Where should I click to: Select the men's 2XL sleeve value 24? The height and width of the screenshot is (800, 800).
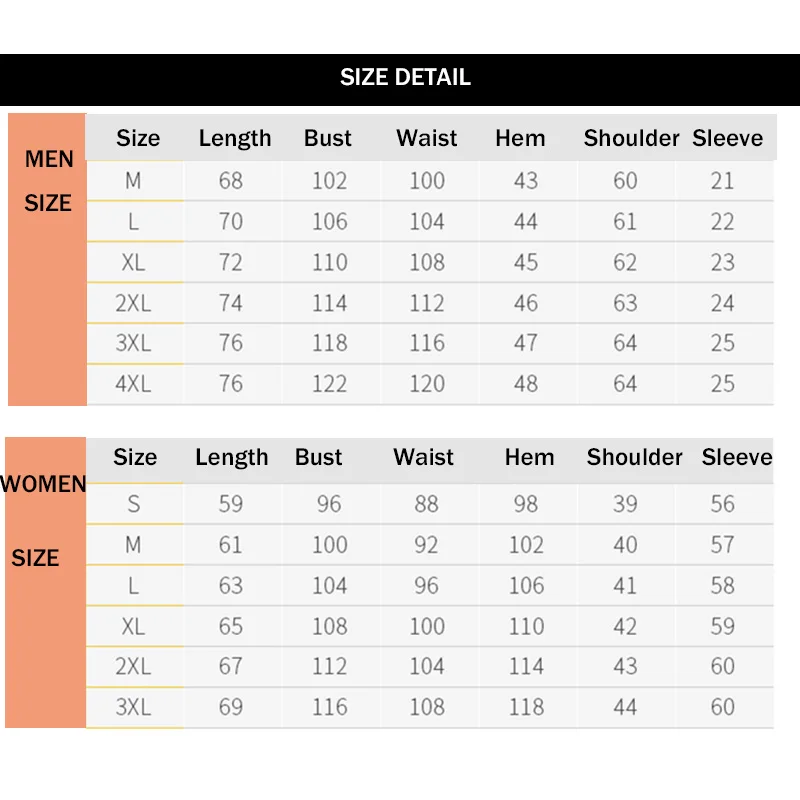[722, 303]
